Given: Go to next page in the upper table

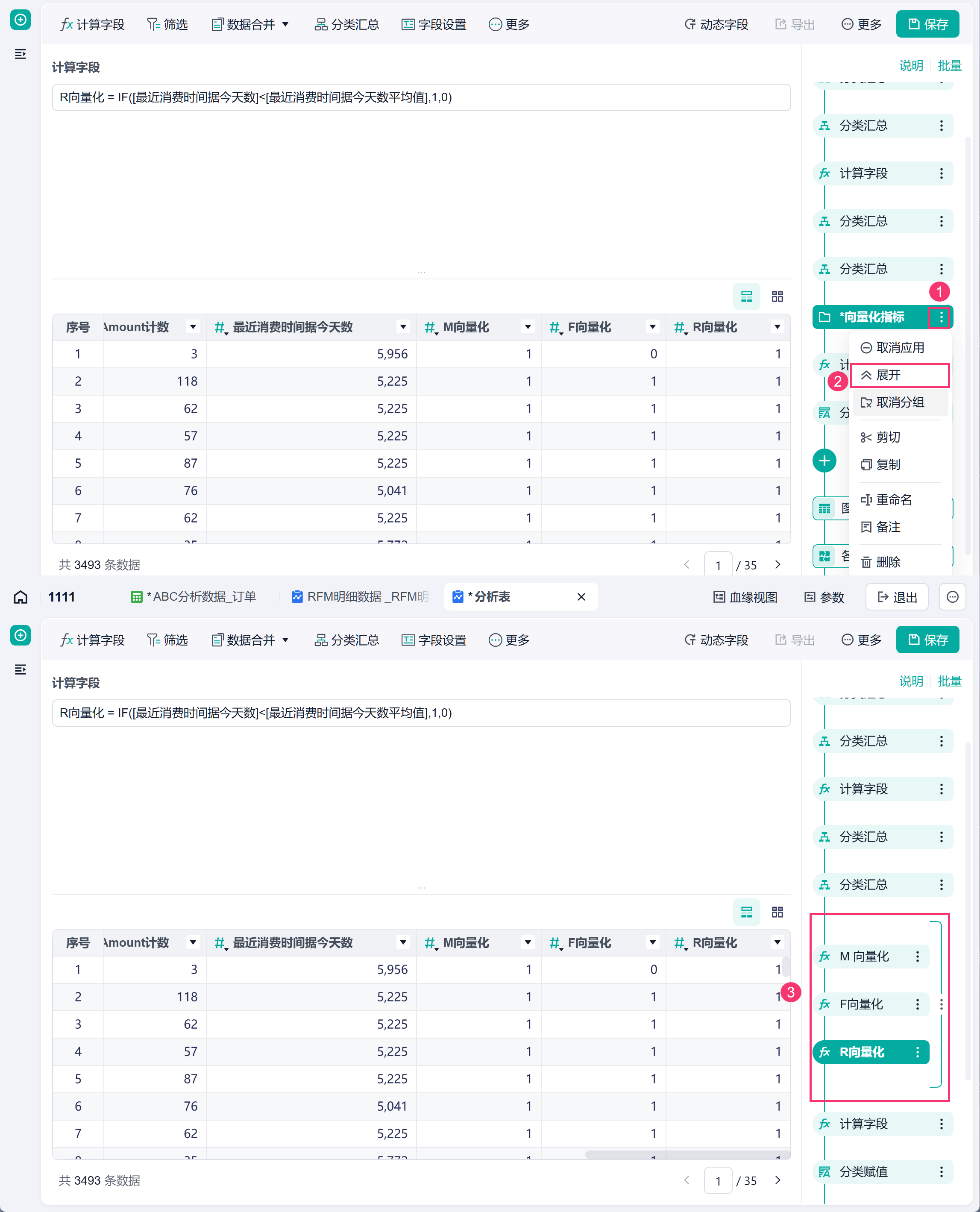Looking at the screenshot, I should tap(778, 564).
